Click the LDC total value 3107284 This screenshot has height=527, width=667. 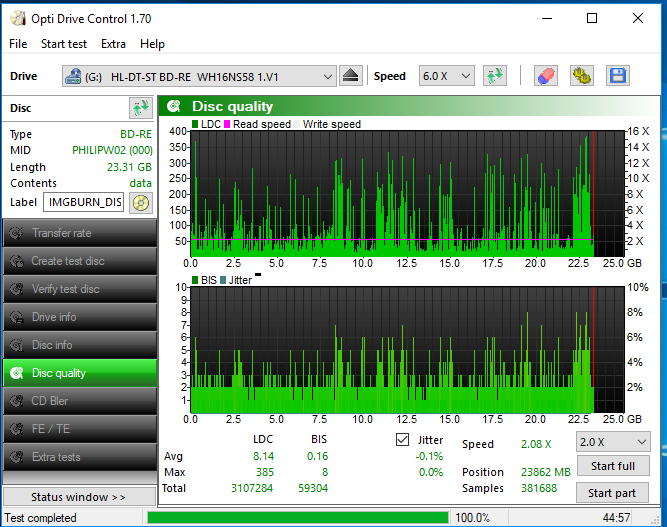tap(252, 488)
